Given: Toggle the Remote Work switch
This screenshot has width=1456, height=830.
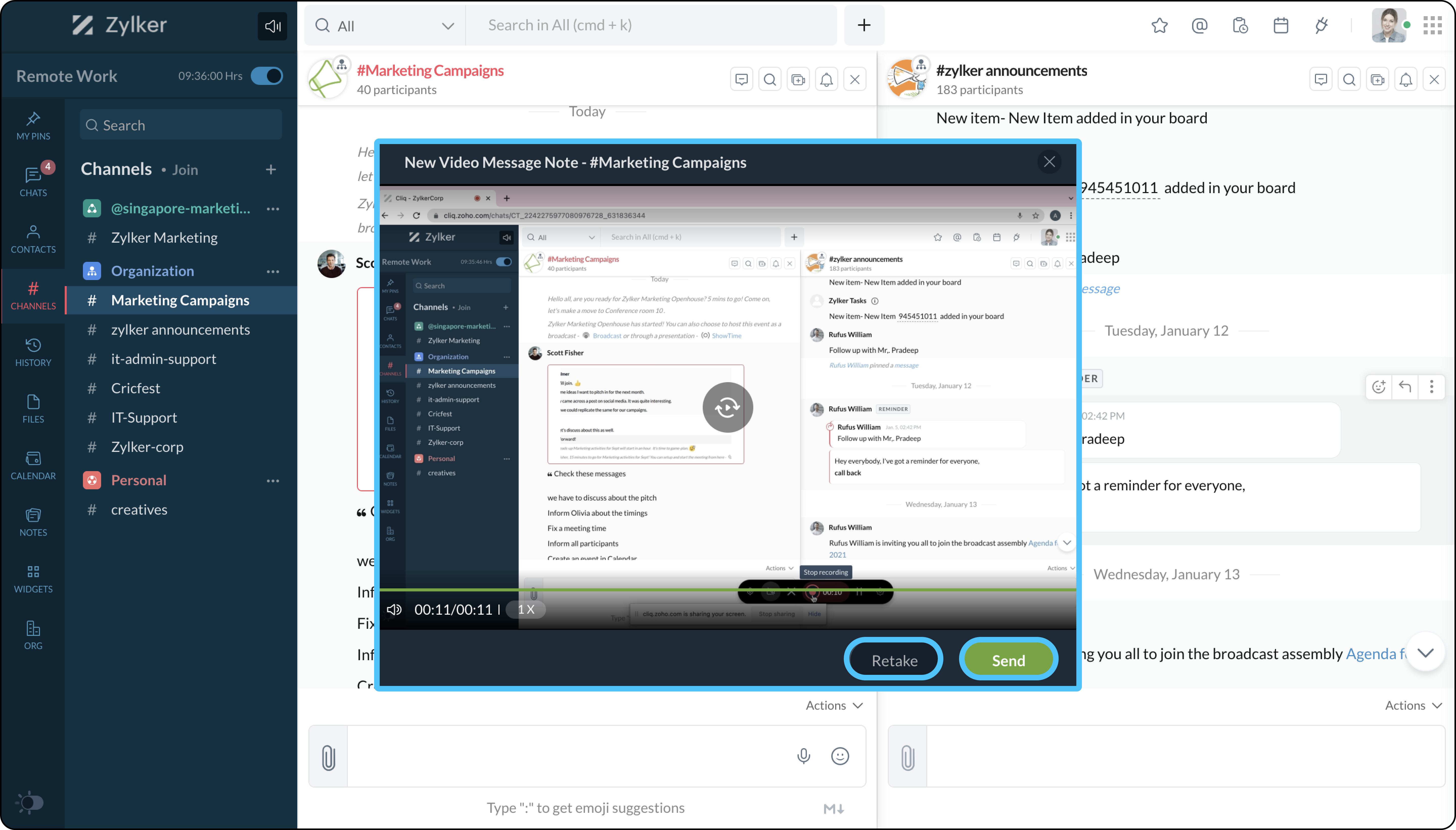Looking at the screenshot, I should tap(267, 76).
